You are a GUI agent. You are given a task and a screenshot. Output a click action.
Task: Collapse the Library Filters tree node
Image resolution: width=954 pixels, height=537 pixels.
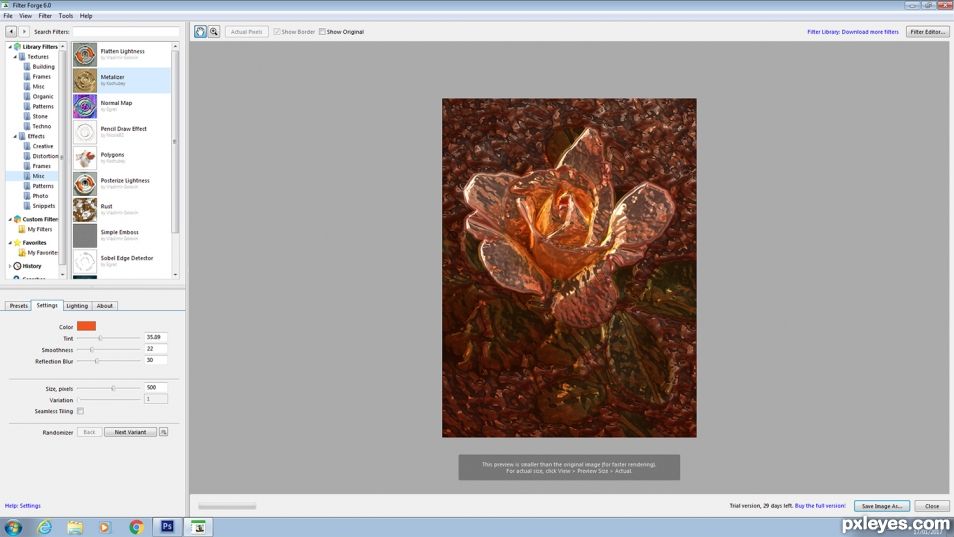10,46
